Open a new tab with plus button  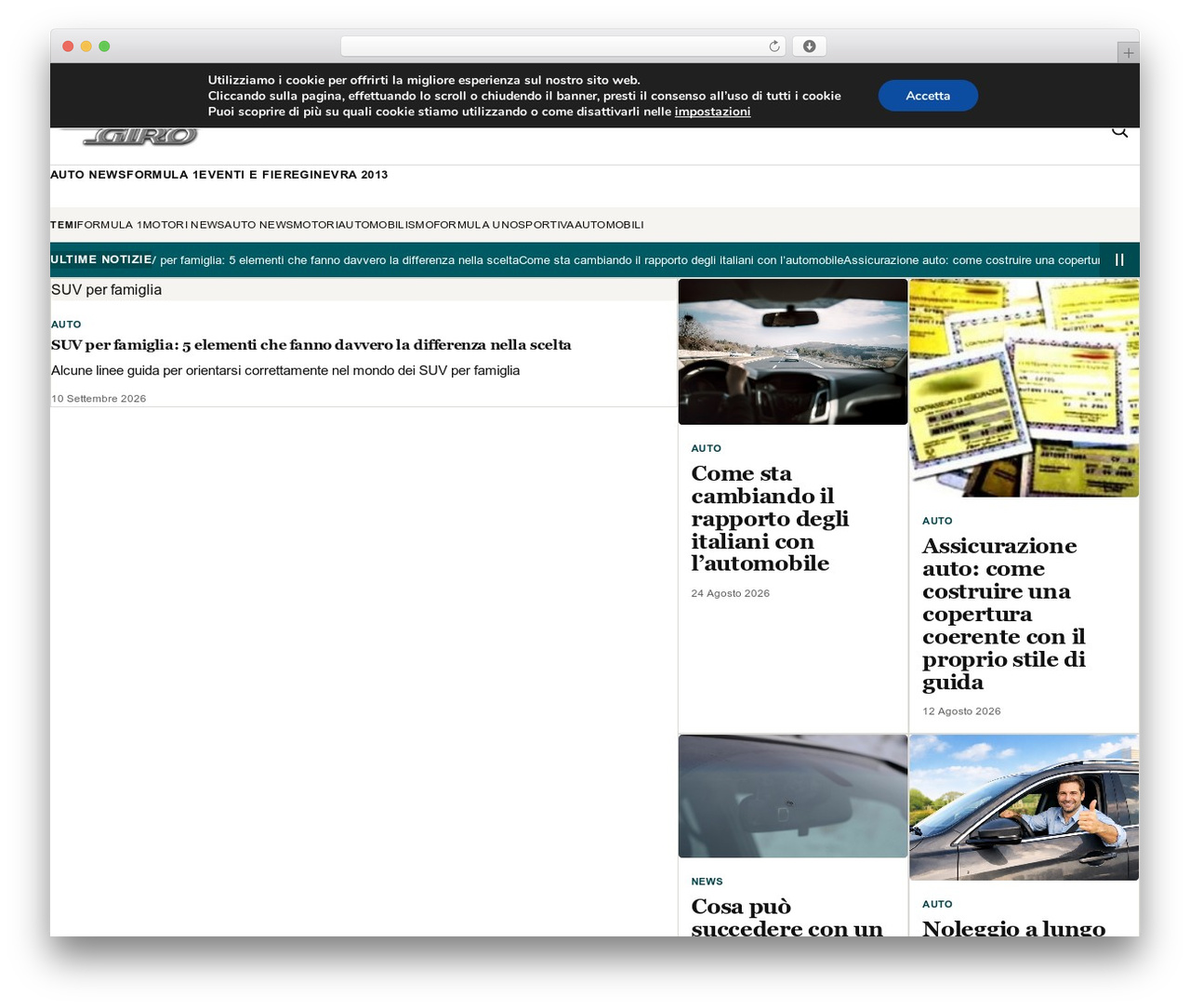coord(1128,53)
